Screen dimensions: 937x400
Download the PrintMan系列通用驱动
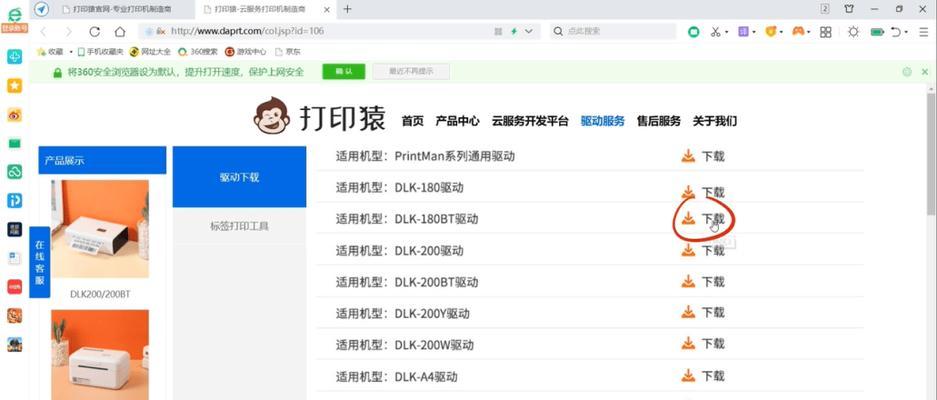pos(703,157)
